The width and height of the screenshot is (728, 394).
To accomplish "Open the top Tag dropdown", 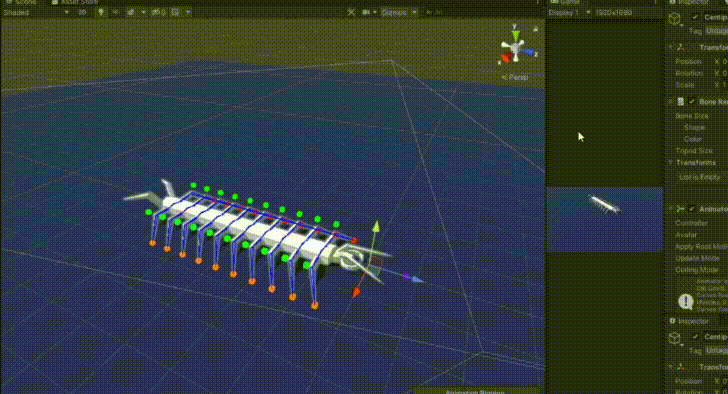I will pyautogui.click(x=716, y=31).
